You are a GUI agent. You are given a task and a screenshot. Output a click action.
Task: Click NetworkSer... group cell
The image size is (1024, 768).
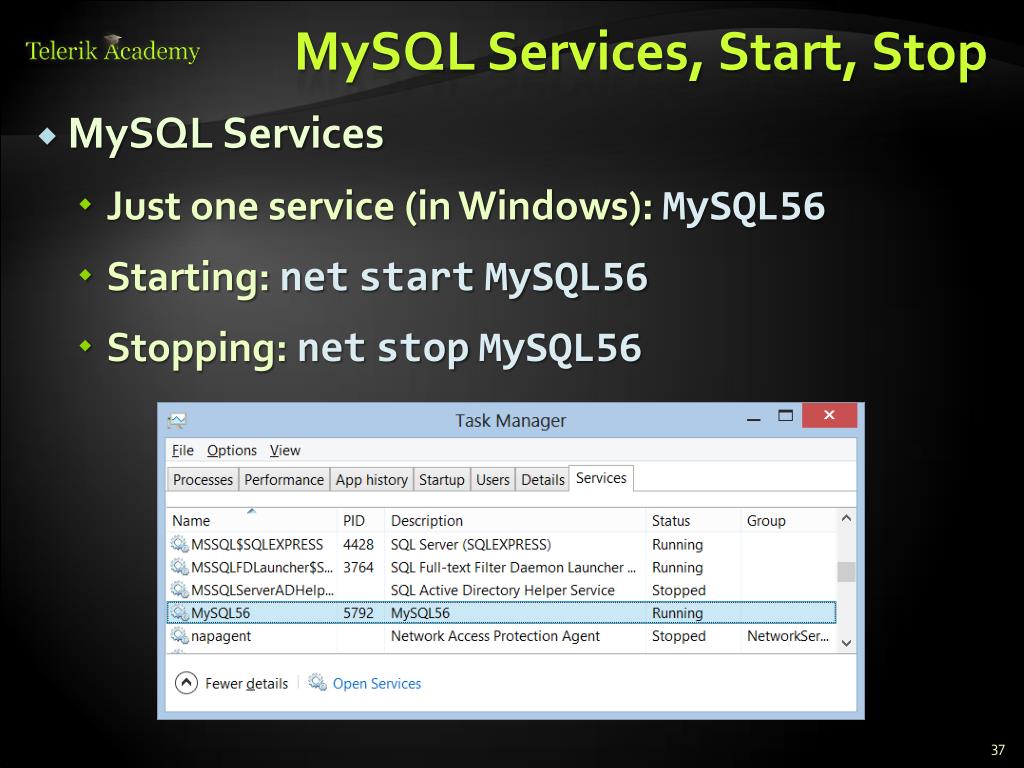click(788, 635)
